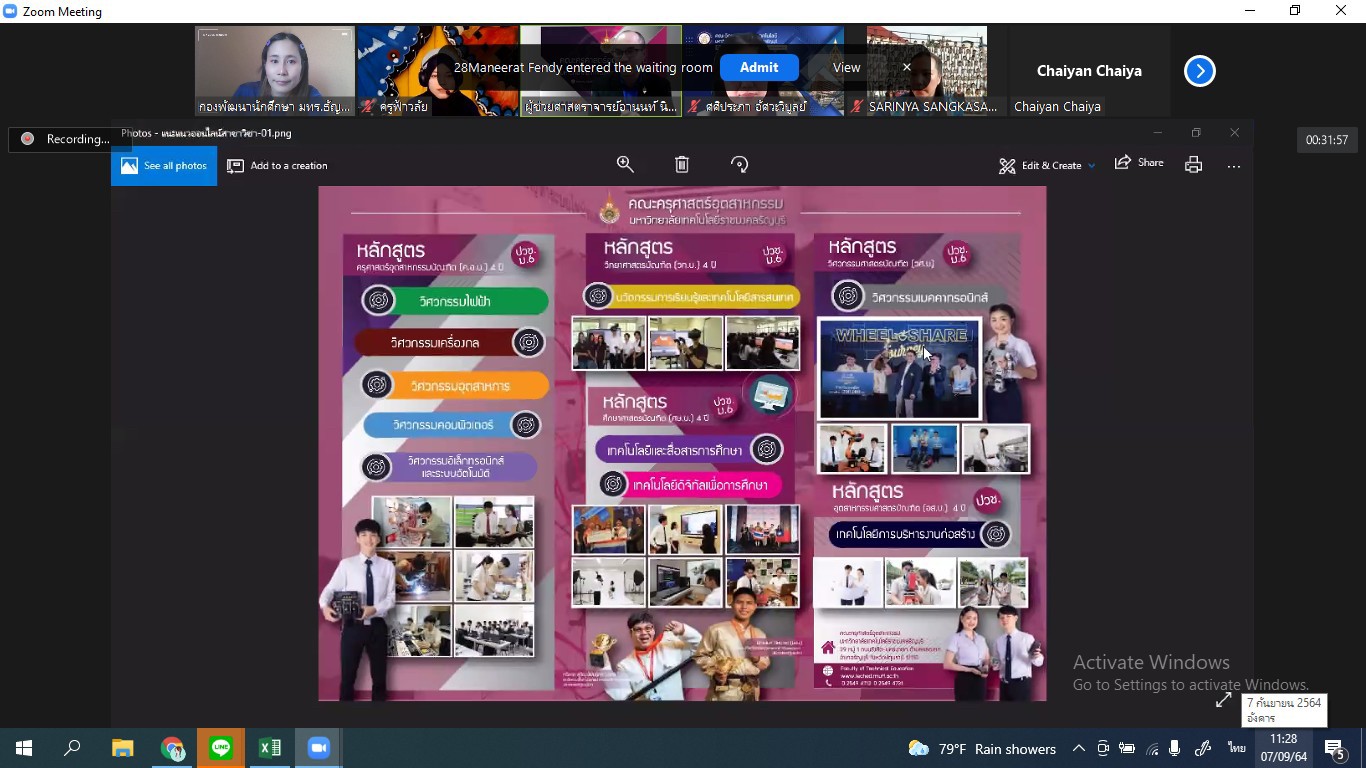Select the ครูฟ้าวลัย participant video tile
Viewport: 1366px width, 768px height.
[x=437, y=71]
